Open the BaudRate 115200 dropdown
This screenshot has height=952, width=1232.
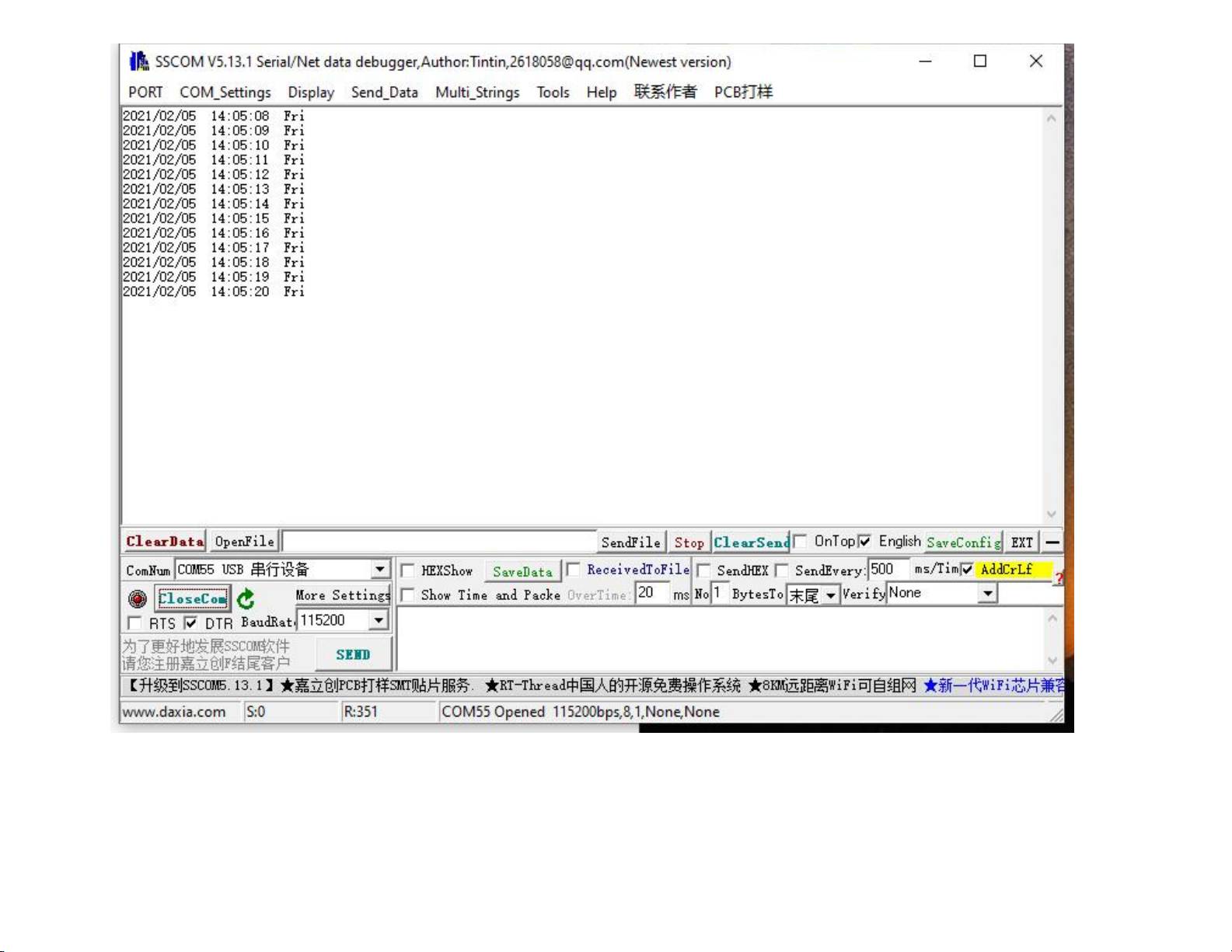click(379, 620)
